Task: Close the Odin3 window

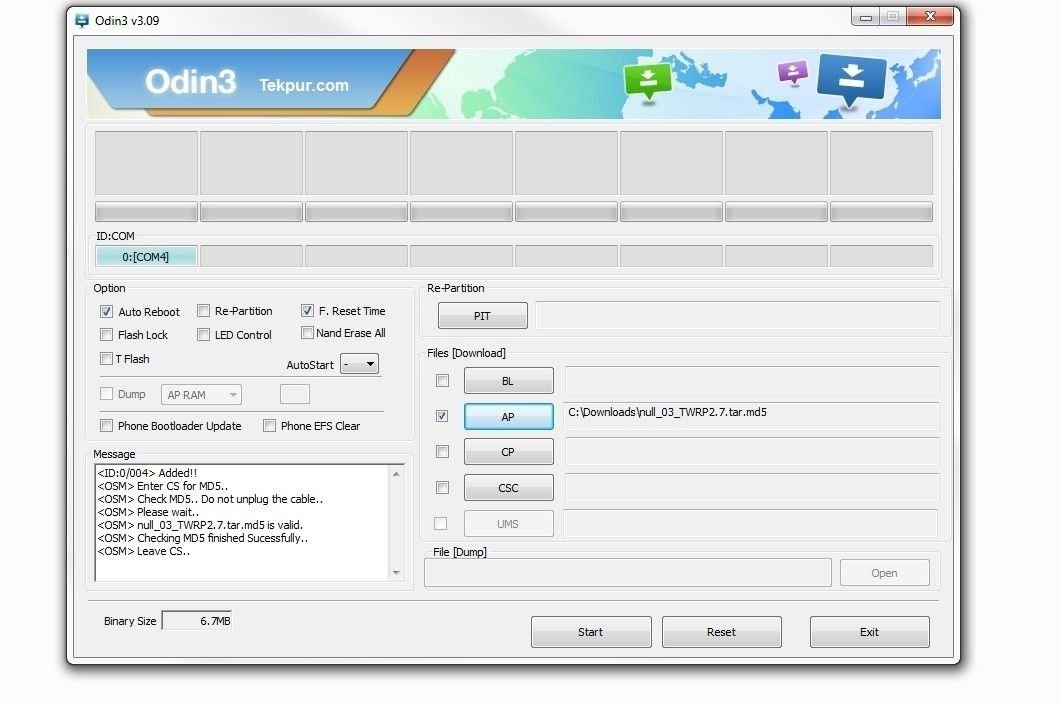Action: (x=930, y=16)
